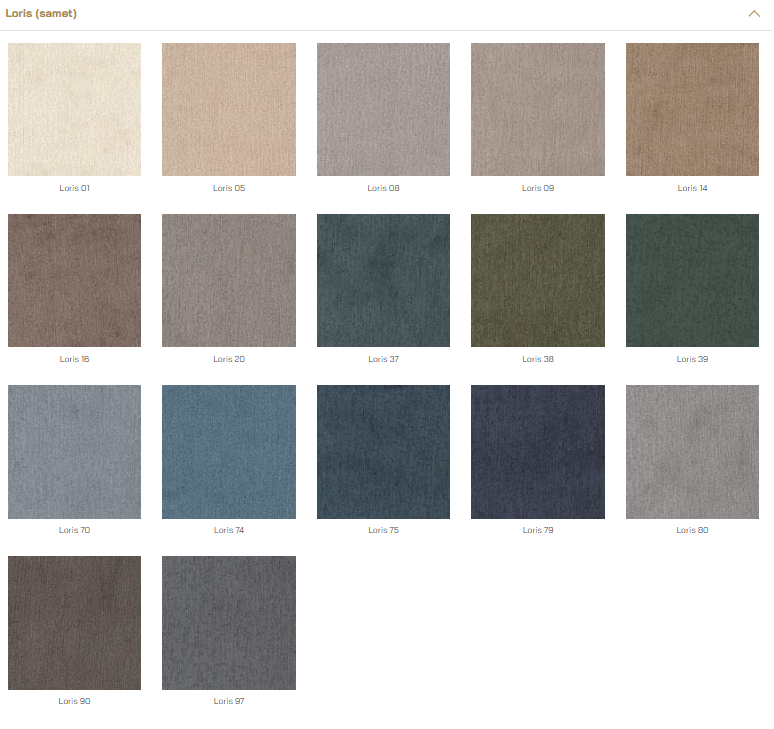Image resolution: width=774 pixels, height=729 pixels.
Task: Click the 'Loris 74' label text
Action: pyautogui.click(x=229, y=530)
